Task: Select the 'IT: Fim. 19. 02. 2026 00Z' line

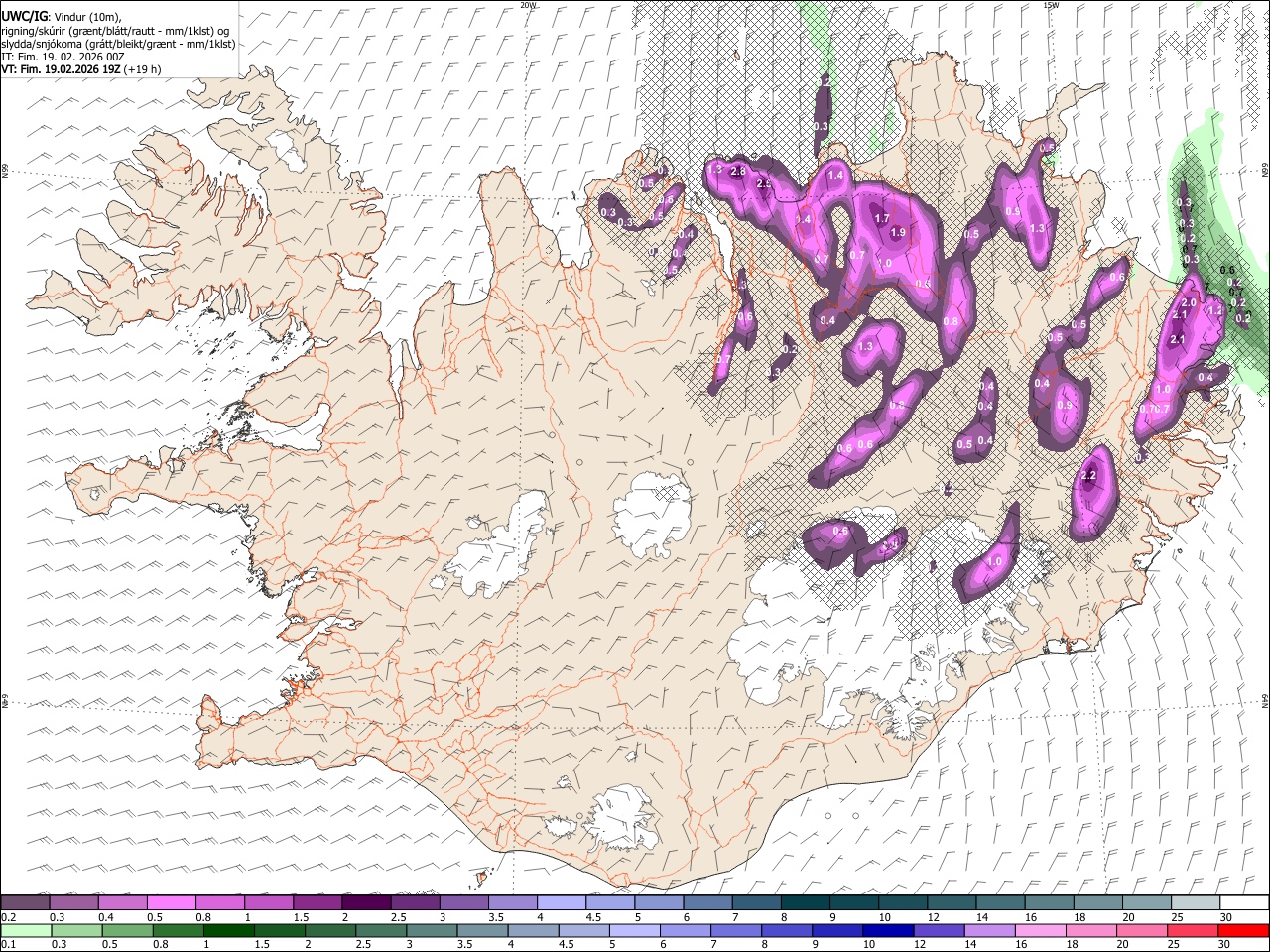Action: coord(63,57)
